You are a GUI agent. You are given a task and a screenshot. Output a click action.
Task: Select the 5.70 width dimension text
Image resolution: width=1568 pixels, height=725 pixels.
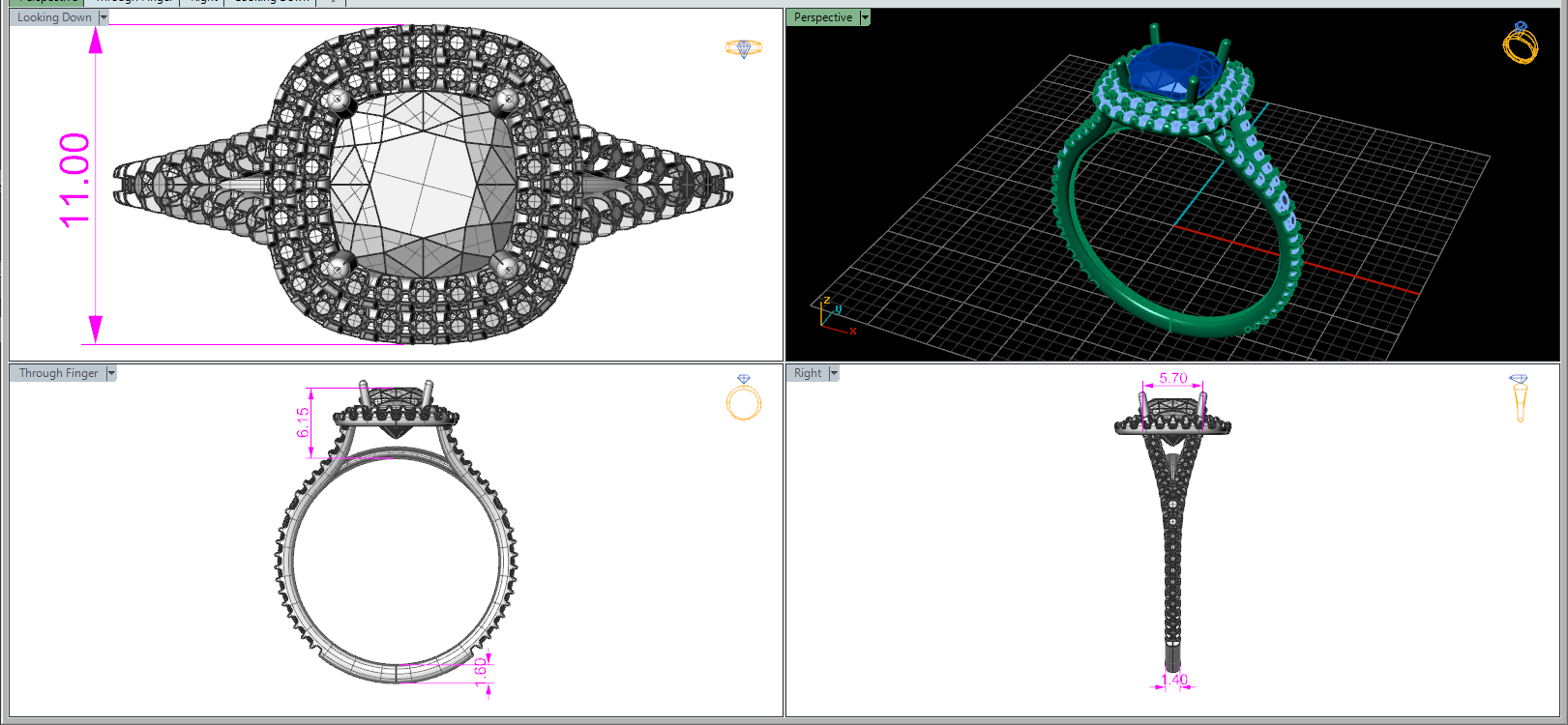click(1173, 378)
